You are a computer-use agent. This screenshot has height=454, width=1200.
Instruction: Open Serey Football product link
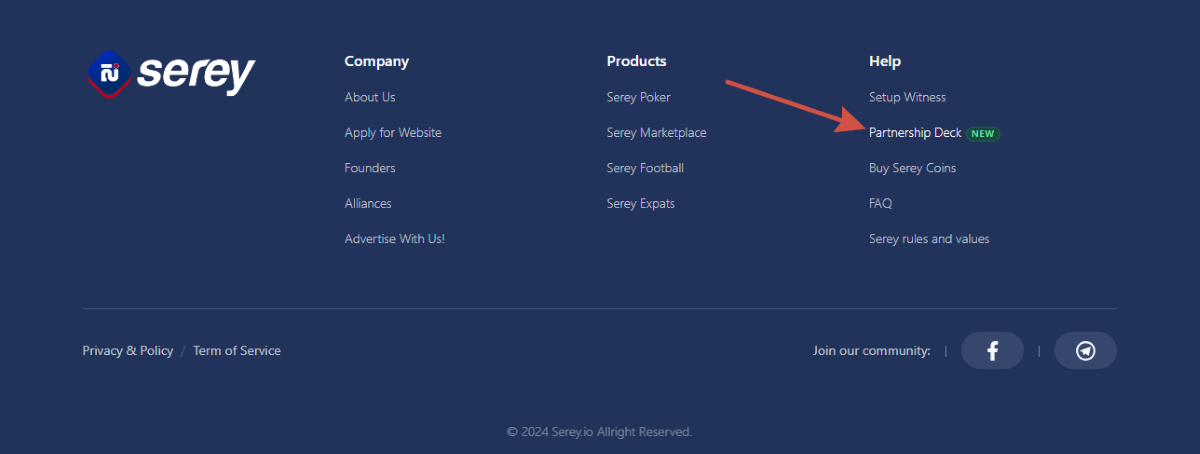(x=645, y=168)
